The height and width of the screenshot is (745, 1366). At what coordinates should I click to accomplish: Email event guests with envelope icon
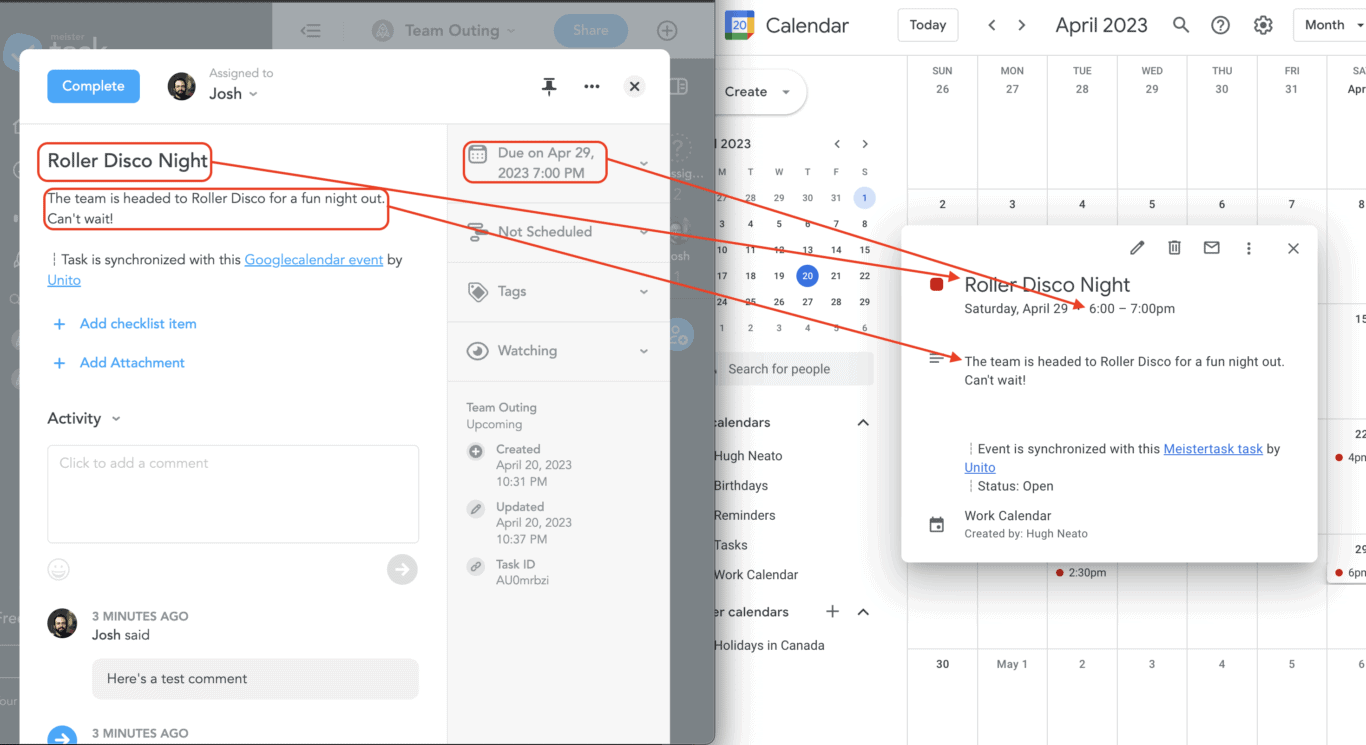pyautogui.click(x=1212, y=248)
